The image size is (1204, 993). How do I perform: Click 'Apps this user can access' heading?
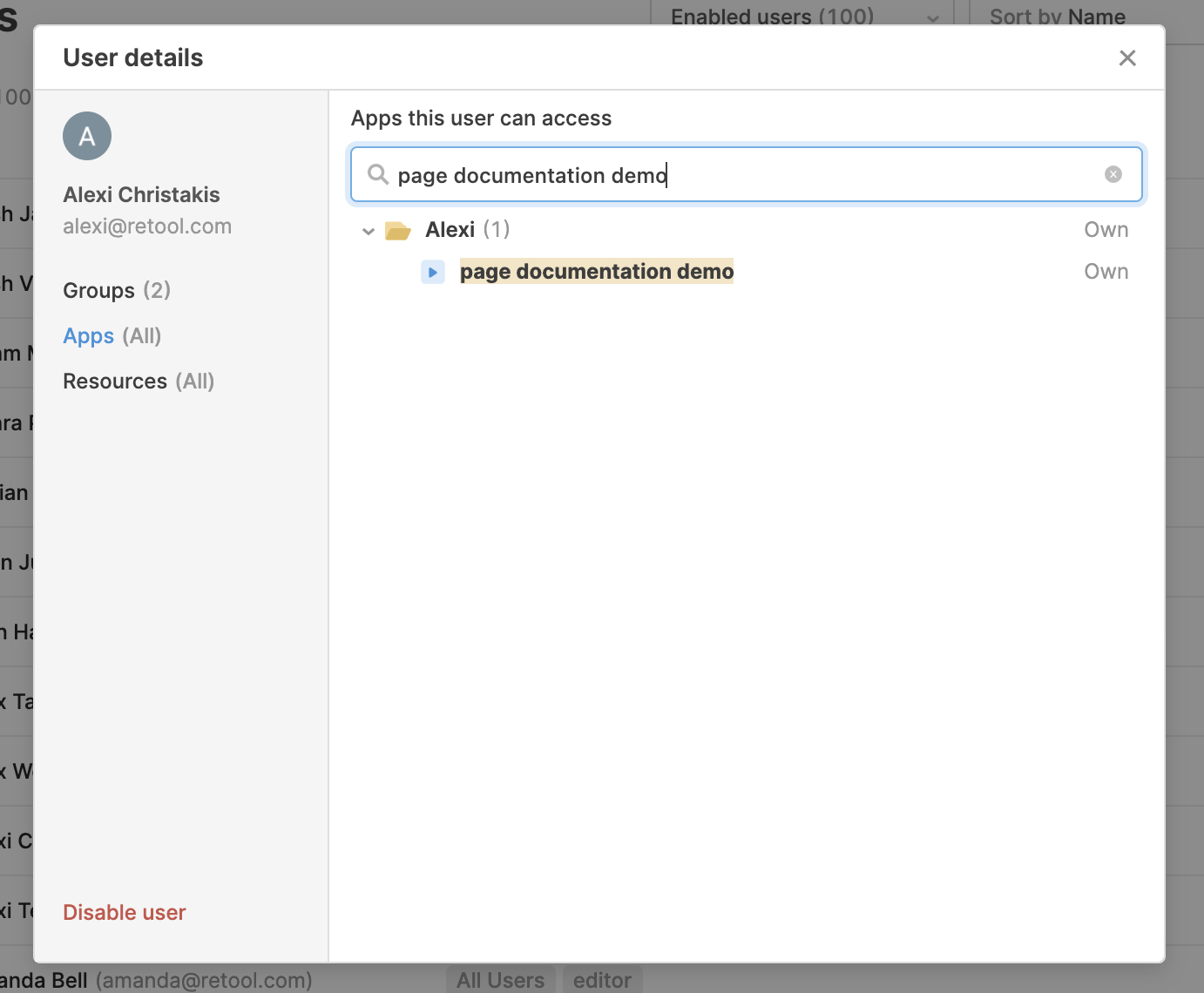[481, 118]
